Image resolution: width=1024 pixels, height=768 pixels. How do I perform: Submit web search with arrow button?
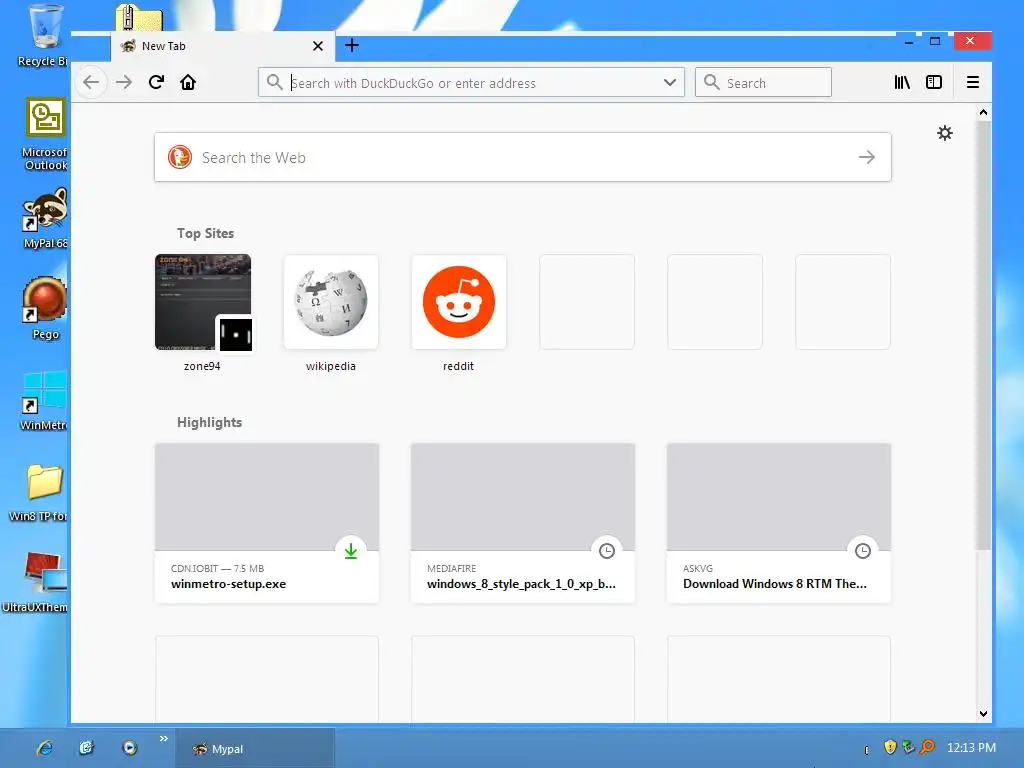867,157
